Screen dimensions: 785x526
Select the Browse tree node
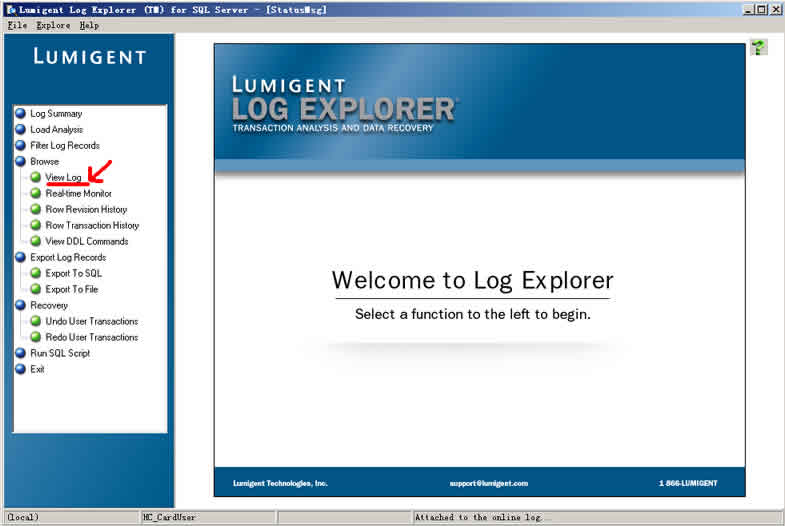(45, 162)
